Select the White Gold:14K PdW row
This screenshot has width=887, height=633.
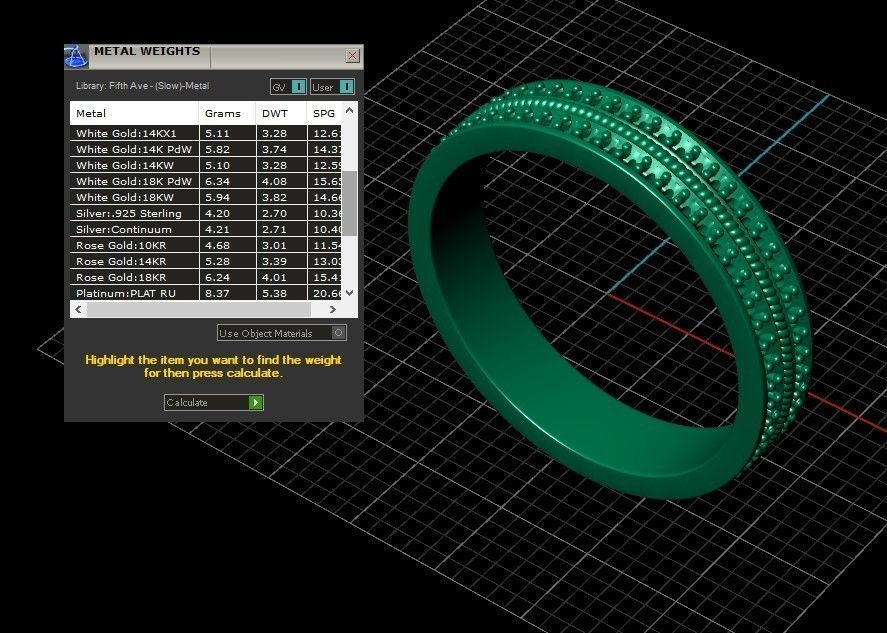206,149
